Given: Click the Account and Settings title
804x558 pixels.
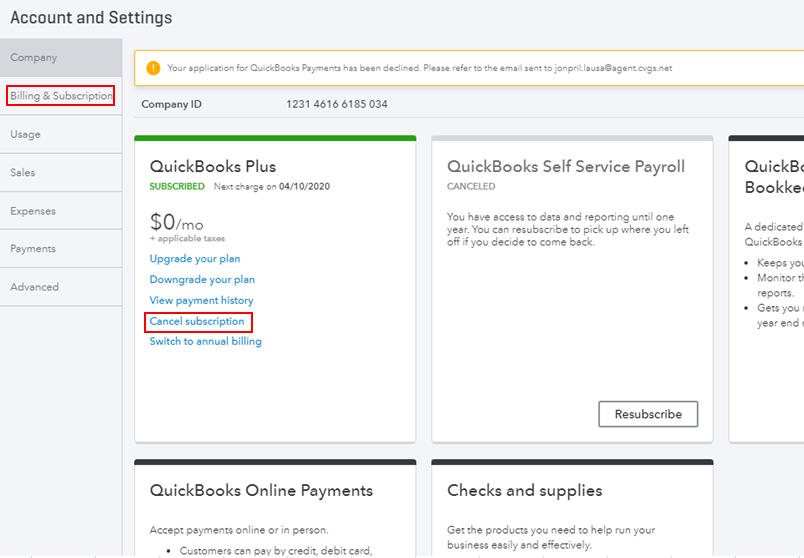Looking at the screenshot, I should click(x=91, y=17).
